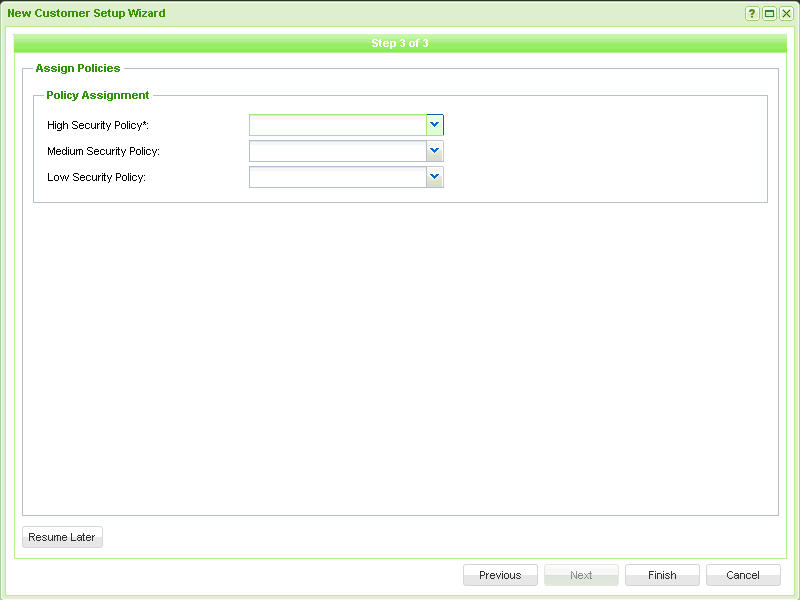Click the greyed-out Next button
Viewport: 800px width, 600px height.
[x=581, y=575]
